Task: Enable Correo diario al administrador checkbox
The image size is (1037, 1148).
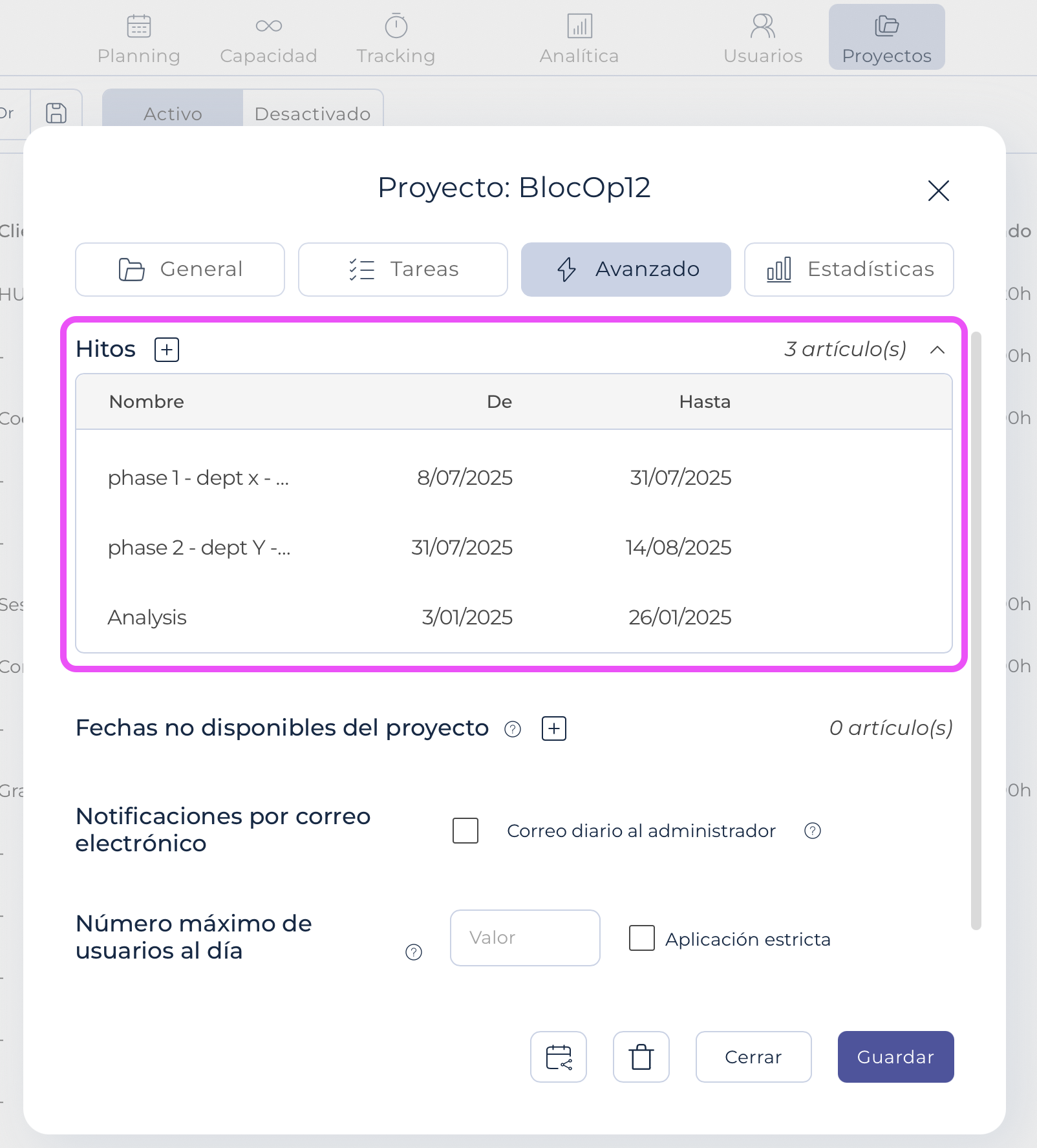Action: click(465, 831)
